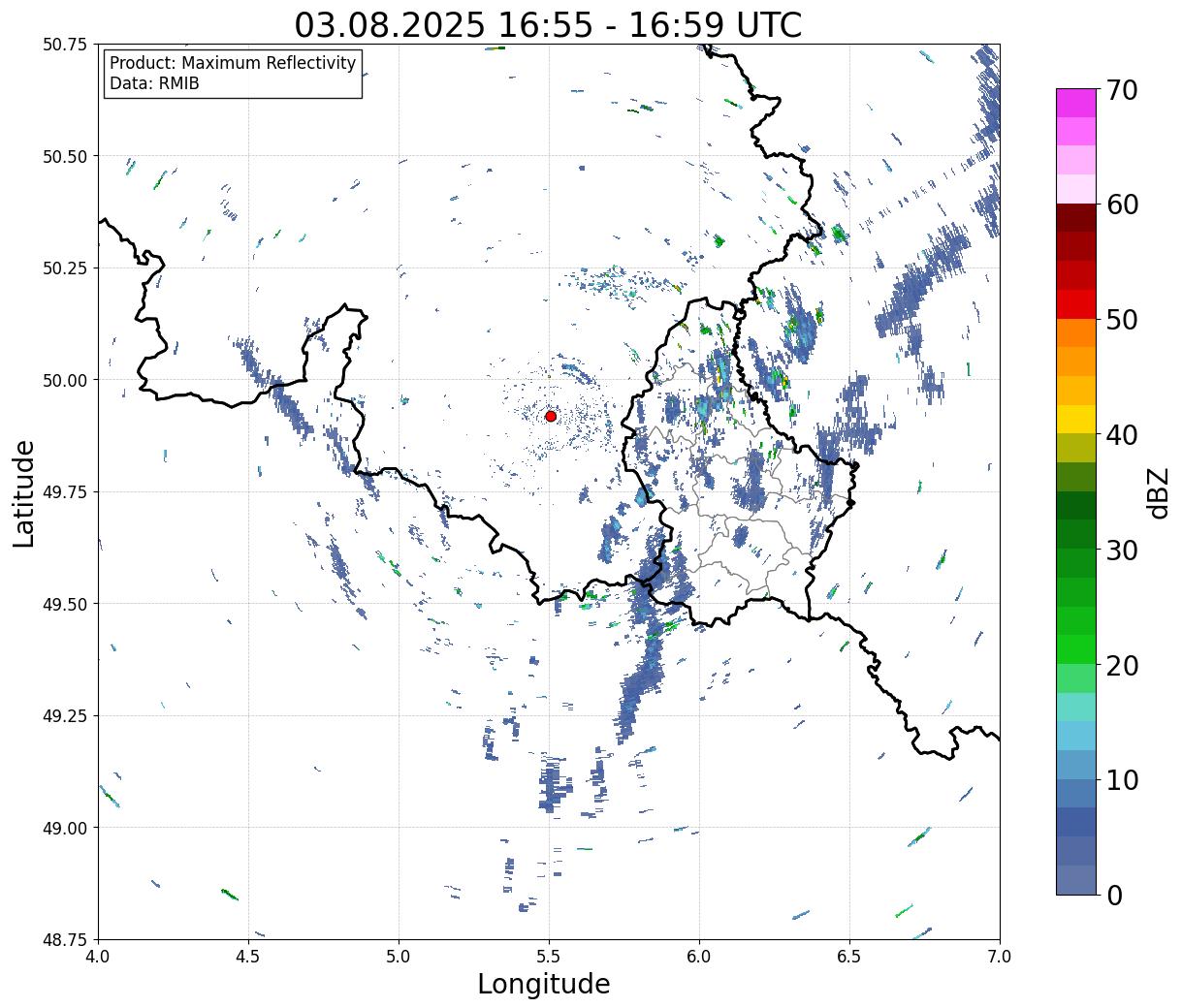Click the 60 tick on the colorbar

pos(1121,205)
